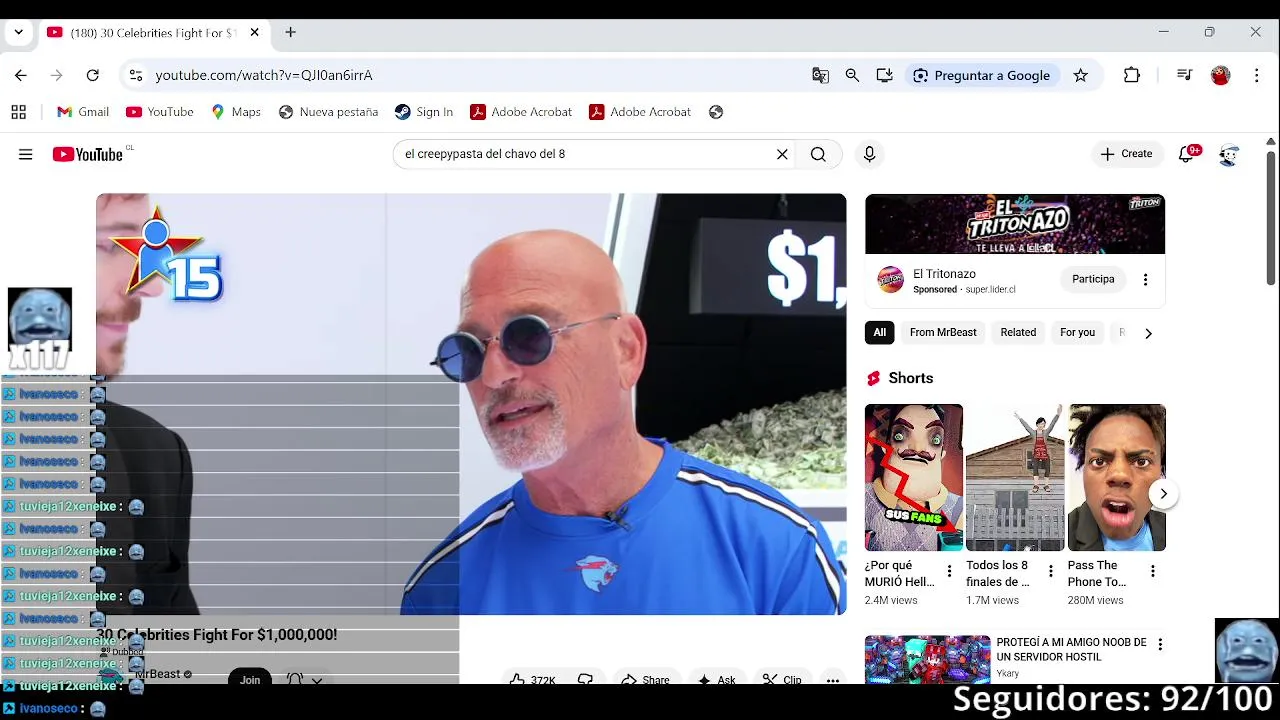Open the zoom magnifier in address bar

click(x=852, y=75)
